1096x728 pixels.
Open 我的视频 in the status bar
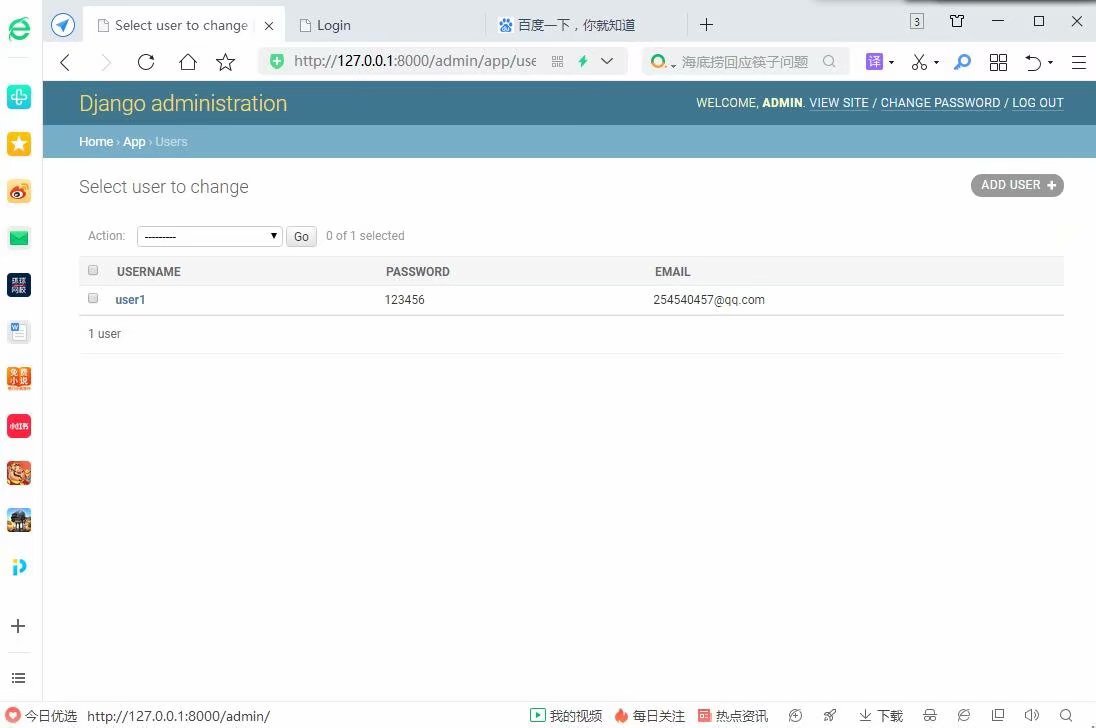coord(566,715)
